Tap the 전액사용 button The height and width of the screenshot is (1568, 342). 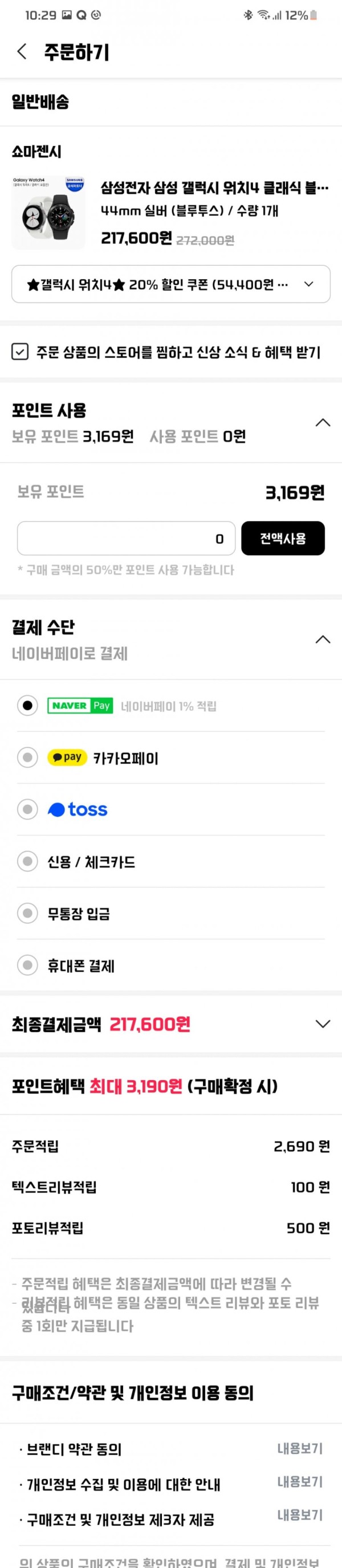pyautogui.click(x=283, y=538)
